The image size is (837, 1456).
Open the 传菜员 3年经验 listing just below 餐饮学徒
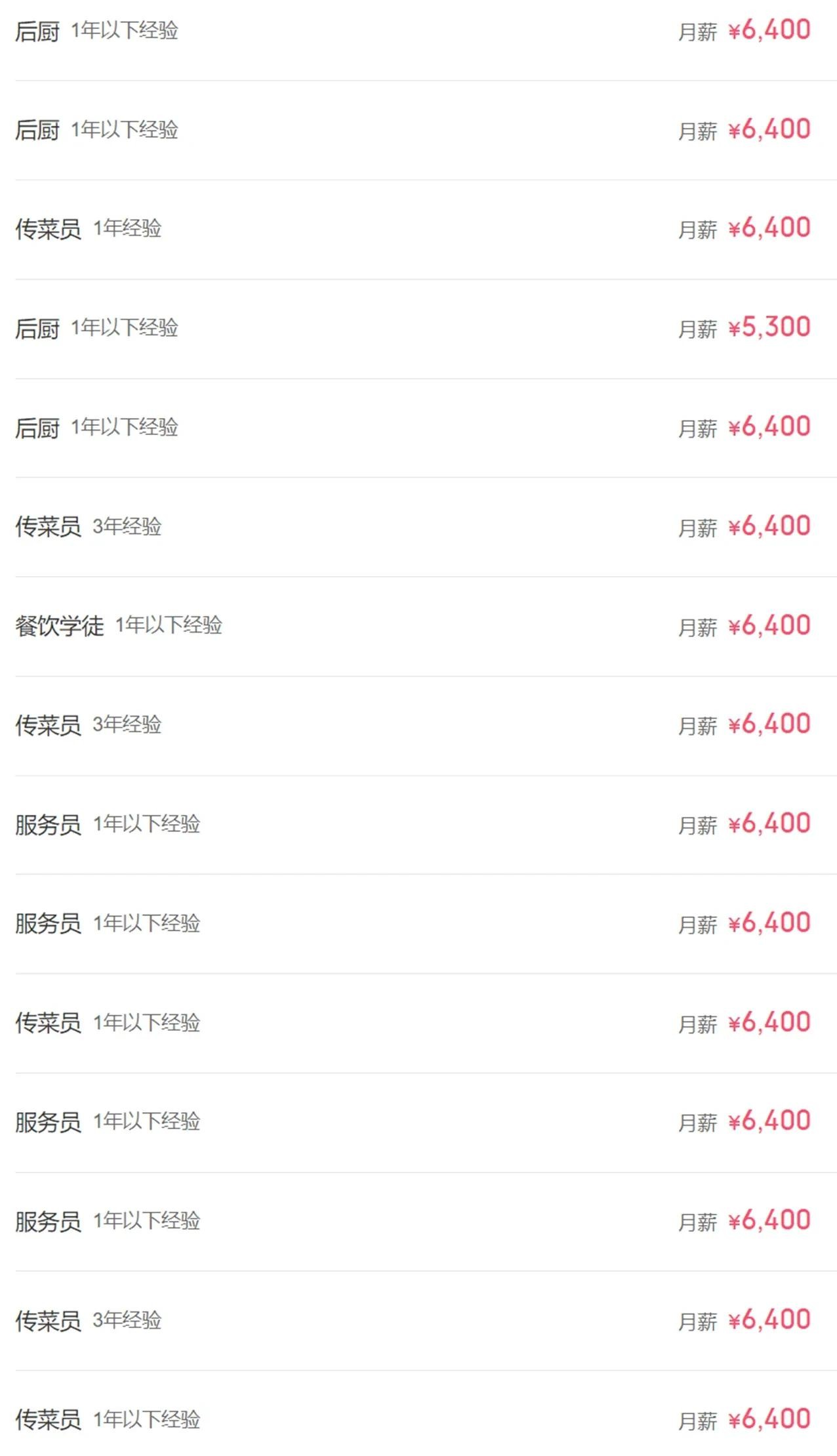[49, 725]
